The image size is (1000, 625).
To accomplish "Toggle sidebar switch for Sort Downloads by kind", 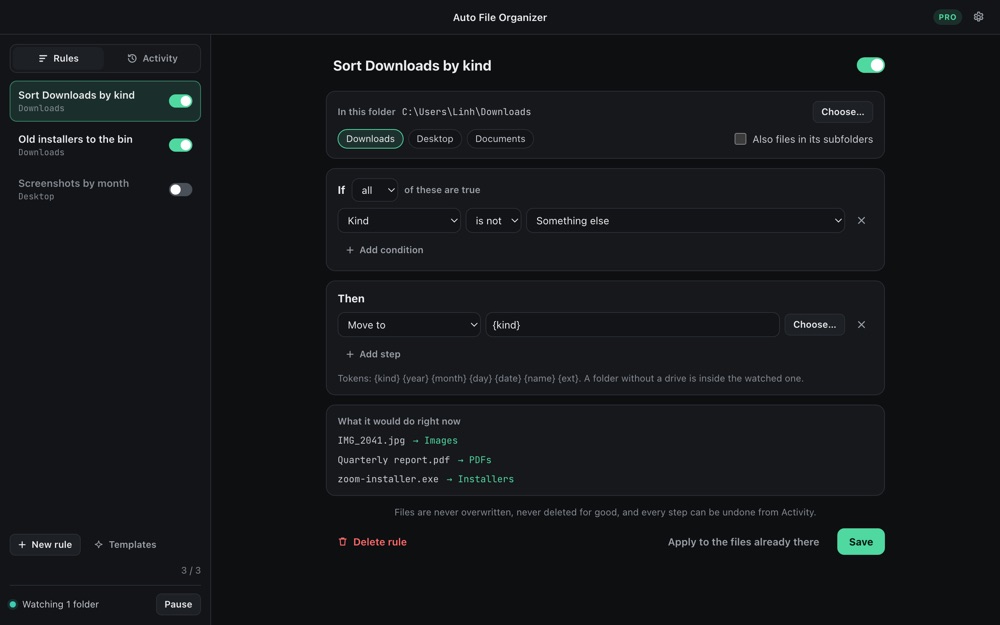I will coord(180,101).
